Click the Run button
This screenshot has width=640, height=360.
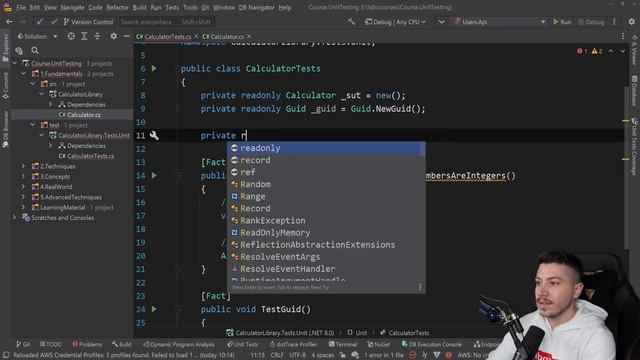pyautogui.click(x=562, y=22)
